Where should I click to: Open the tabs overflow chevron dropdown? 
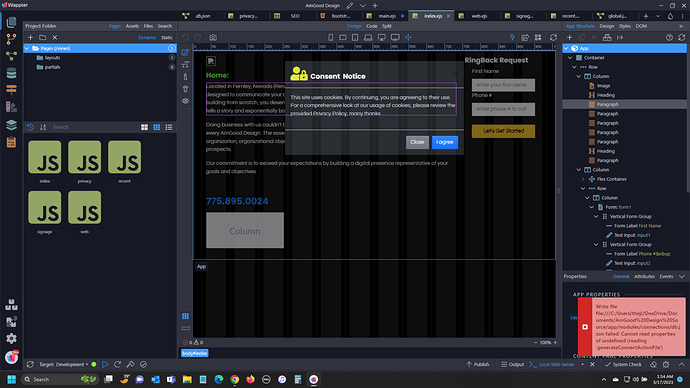[658, 16]
